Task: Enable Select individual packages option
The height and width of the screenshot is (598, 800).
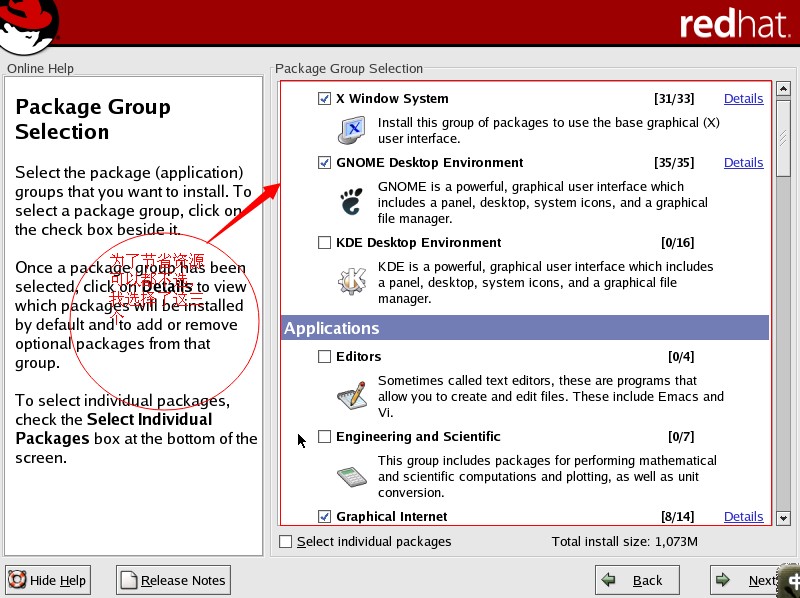Action: click(x=286, y=541)
